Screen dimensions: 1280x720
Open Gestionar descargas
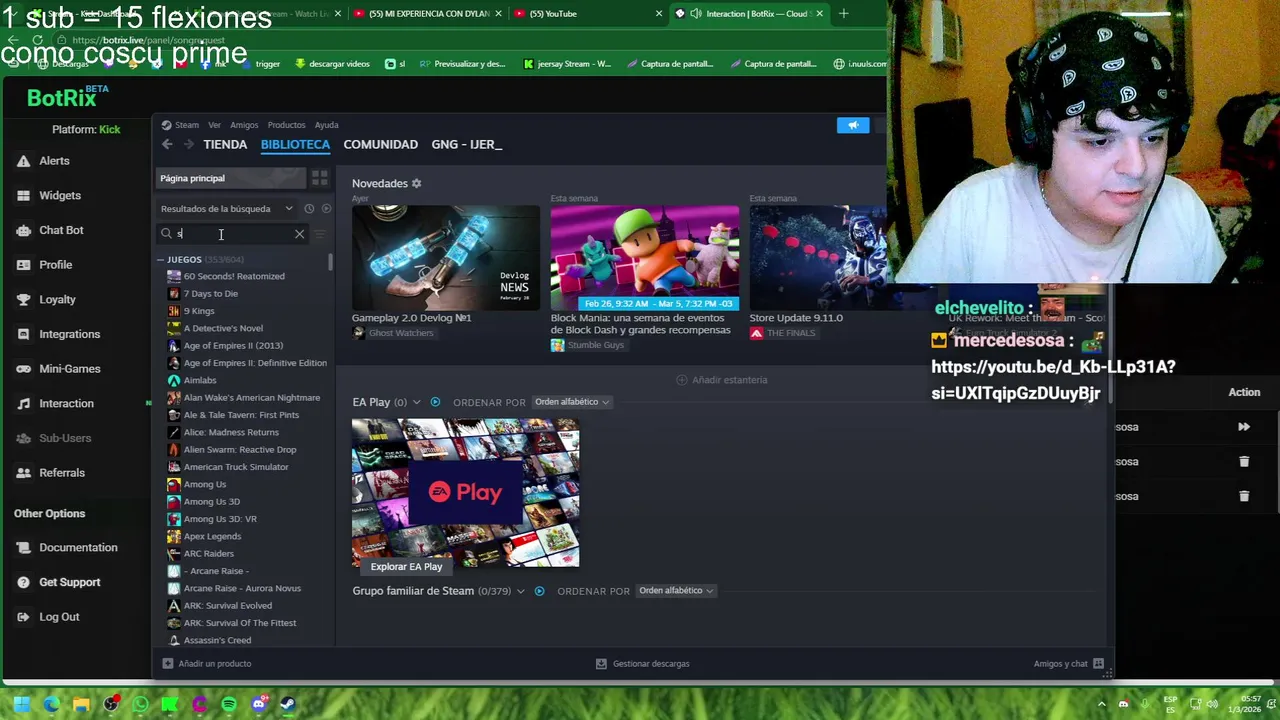(x=642, y=664)
